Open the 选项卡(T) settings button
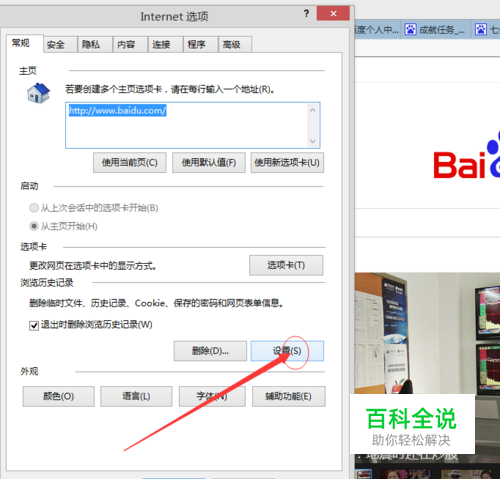 pos(286,265)
